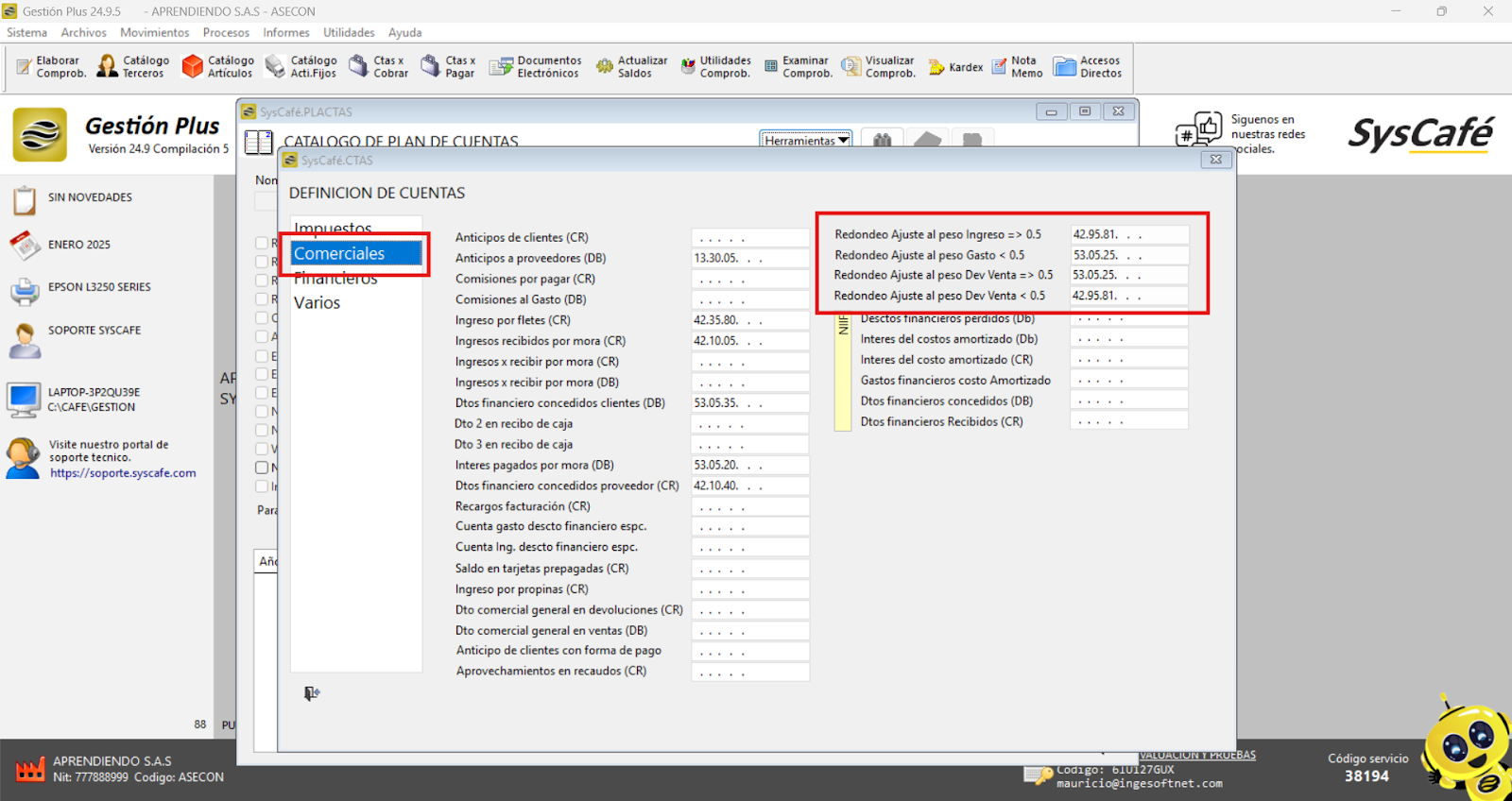Screen dimensions: 1512x801
Task: Open the Utilidades menu
Action: click(349, 32)
